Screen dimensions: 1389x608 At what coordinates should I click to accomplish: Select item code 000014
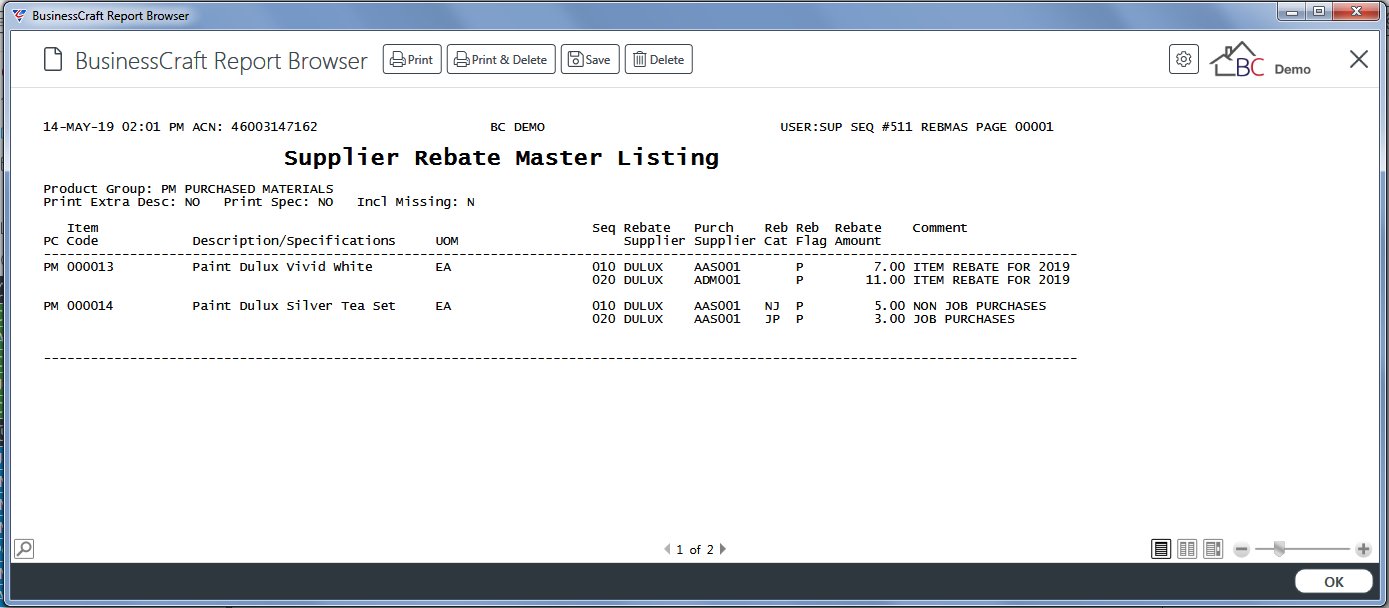click(90, 306)
